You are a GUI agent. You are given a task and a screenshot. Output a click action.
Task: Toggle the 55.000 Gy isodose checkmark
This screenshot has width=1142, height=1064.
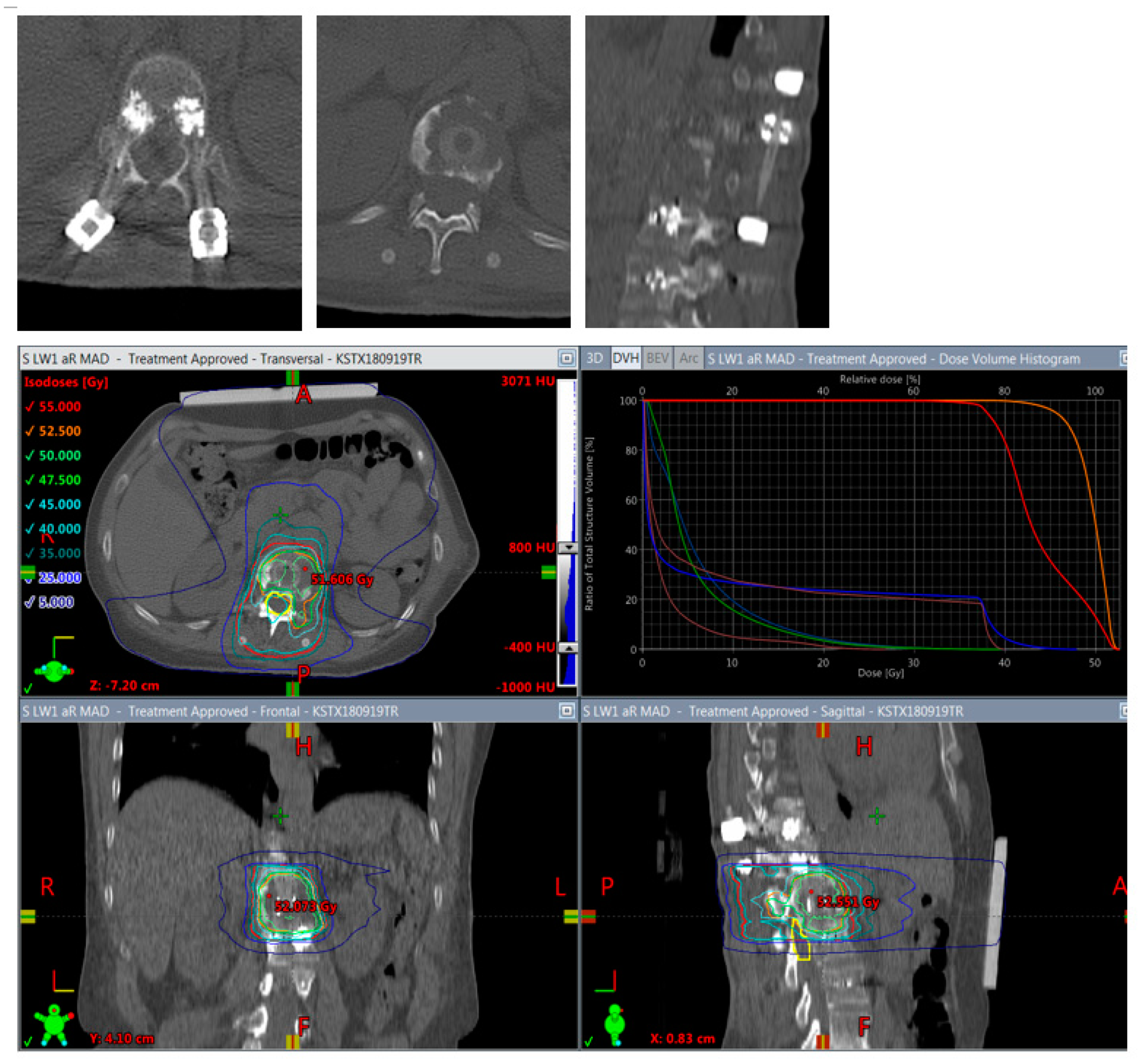(30, 407)
